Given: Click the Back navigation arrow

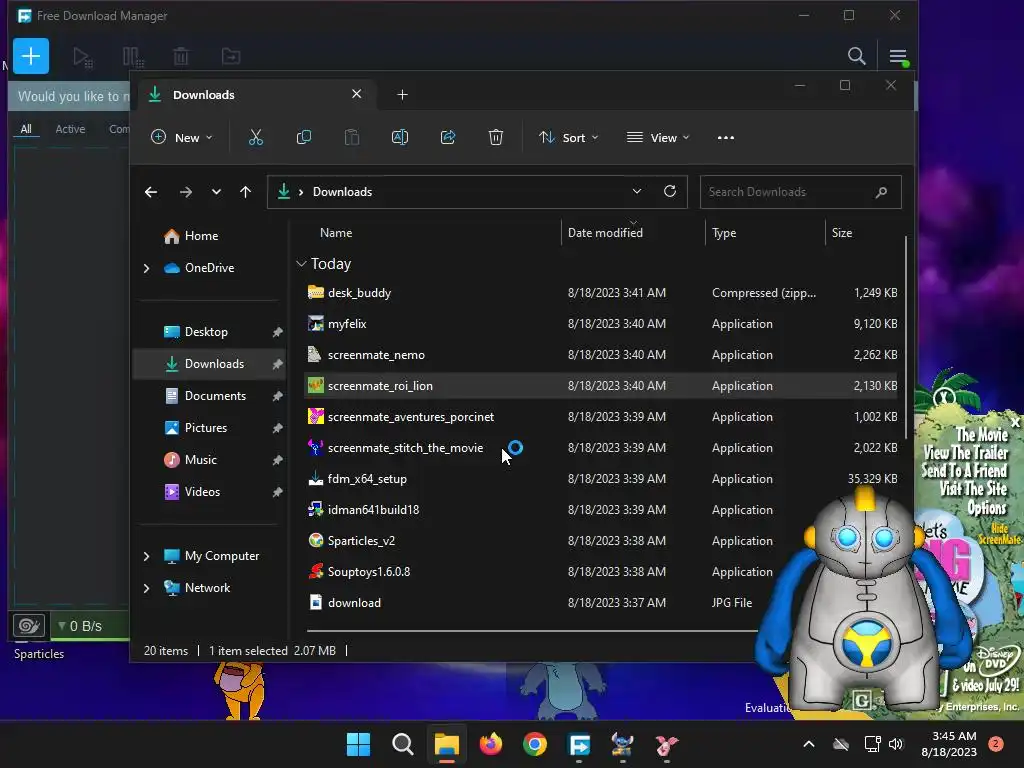Looking at the screenshot, I should (151, 192).
